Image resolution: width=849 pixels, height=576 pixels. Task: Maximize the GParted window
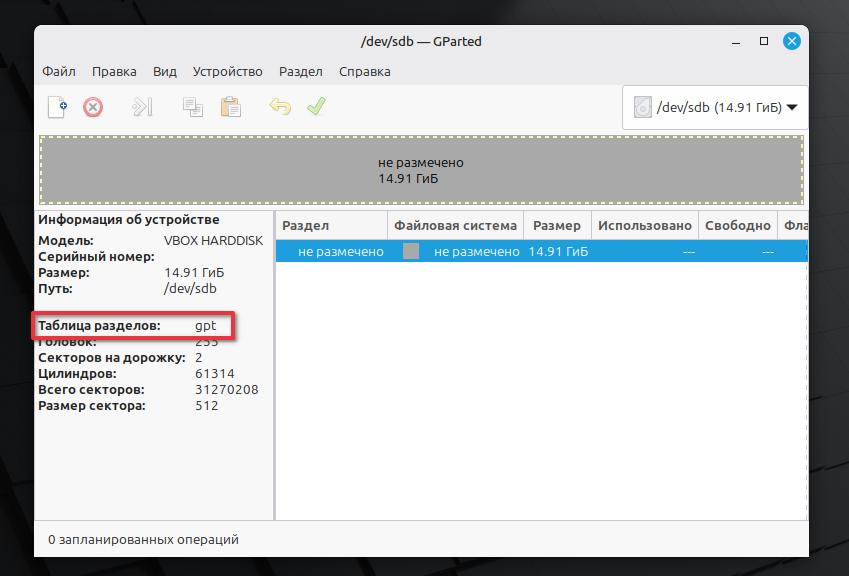(764, 41)
